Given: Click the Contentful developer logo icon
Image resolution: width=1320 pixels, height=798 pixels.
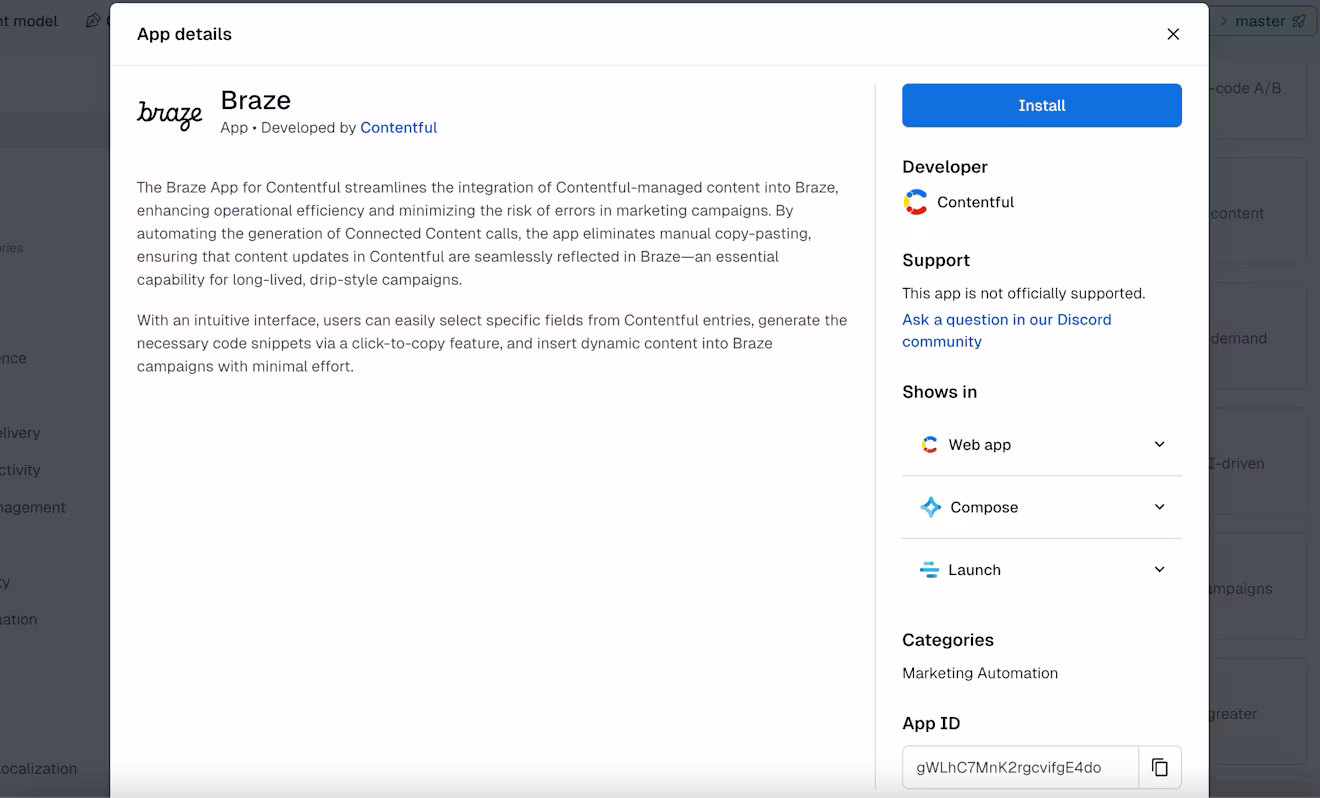Looking at the screenshot, I should pyautogui.click(x=915, y=202).
